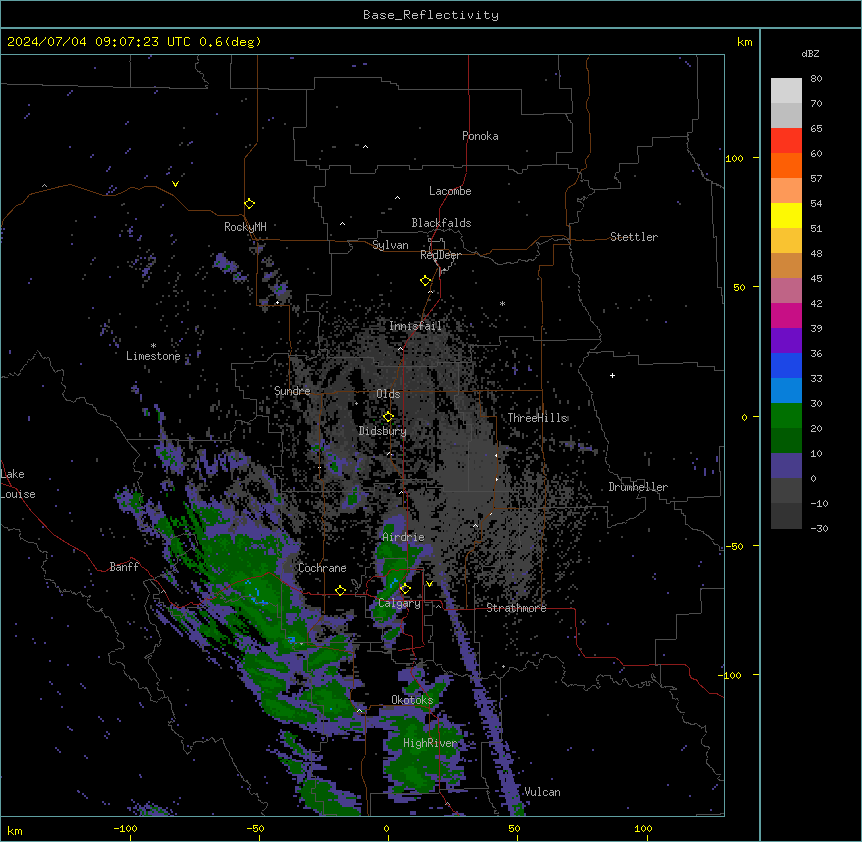This screenshot has width=862, height=842.
Task: Click the Lake Louise label
Action: coord(18,484)
